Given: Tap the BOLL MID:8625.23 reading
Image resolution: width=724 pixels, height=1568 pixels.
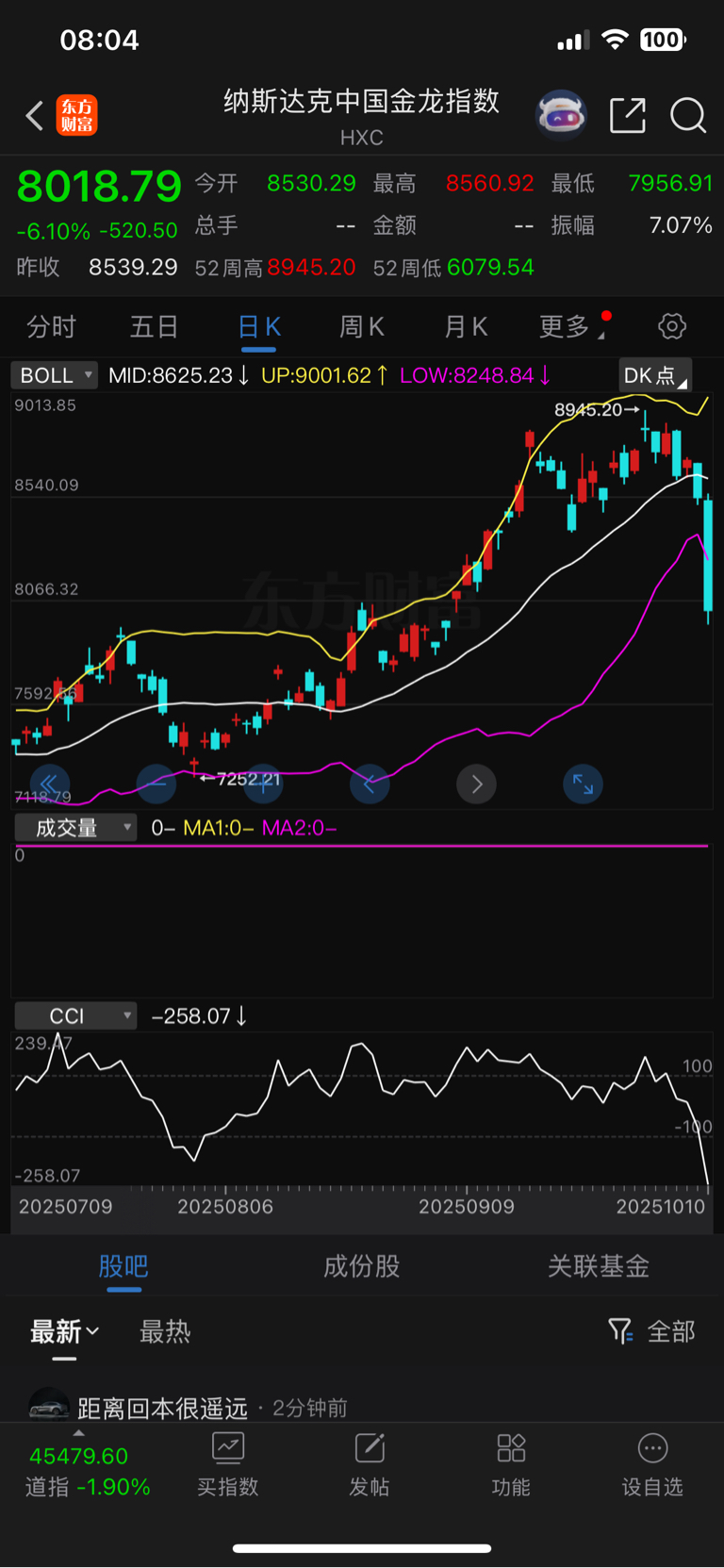Looking at the screenshot, I should pyautogui.click(x=178, y=375).
